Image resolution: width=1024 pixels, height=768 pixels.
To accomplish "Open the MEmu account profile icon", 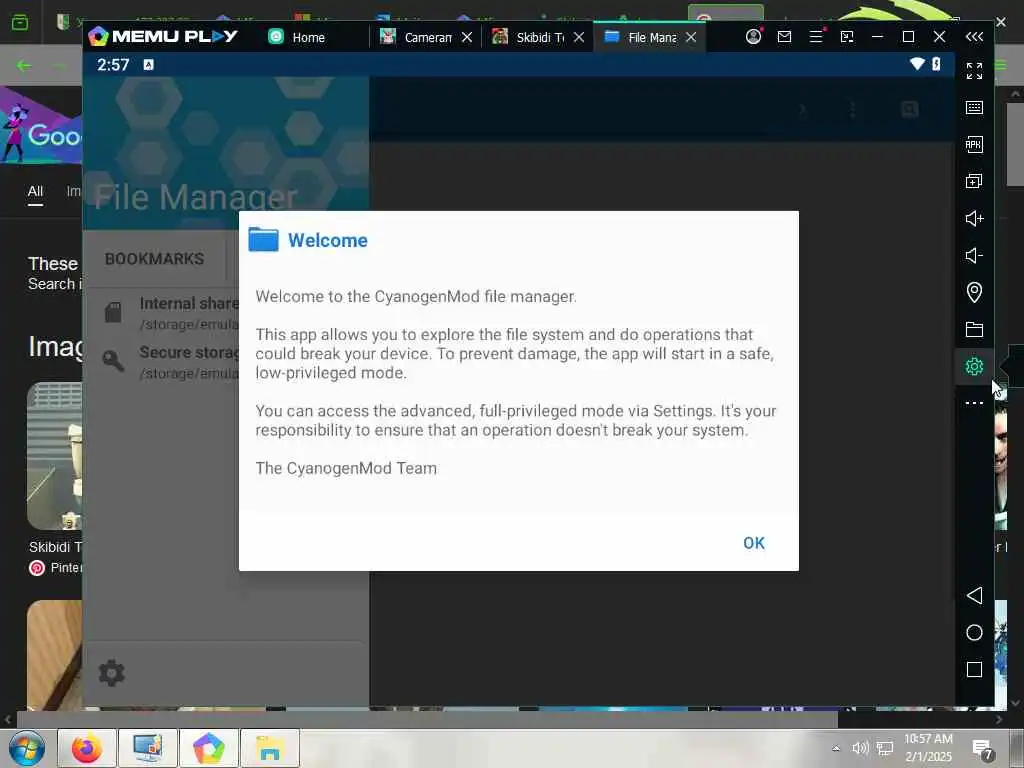I will click(754, 37).
